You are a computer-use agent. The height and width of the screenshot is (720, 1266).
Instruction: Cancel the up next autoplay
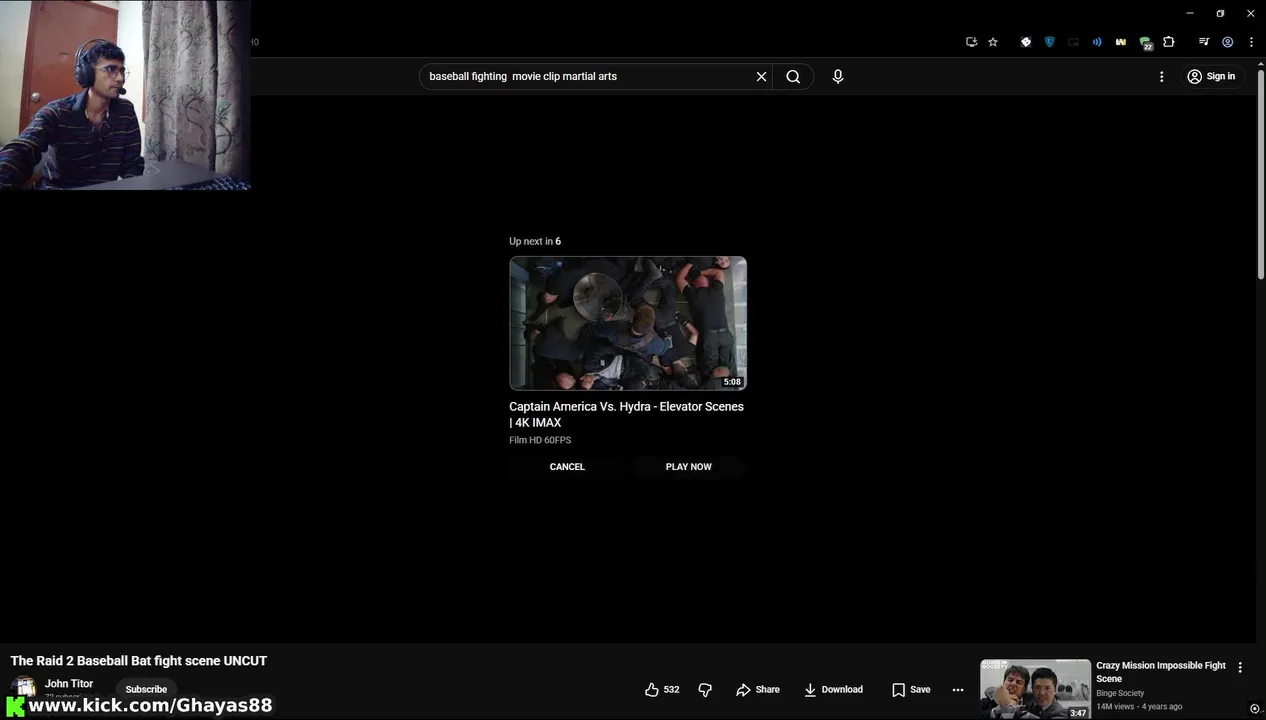[x=567, y=467]
